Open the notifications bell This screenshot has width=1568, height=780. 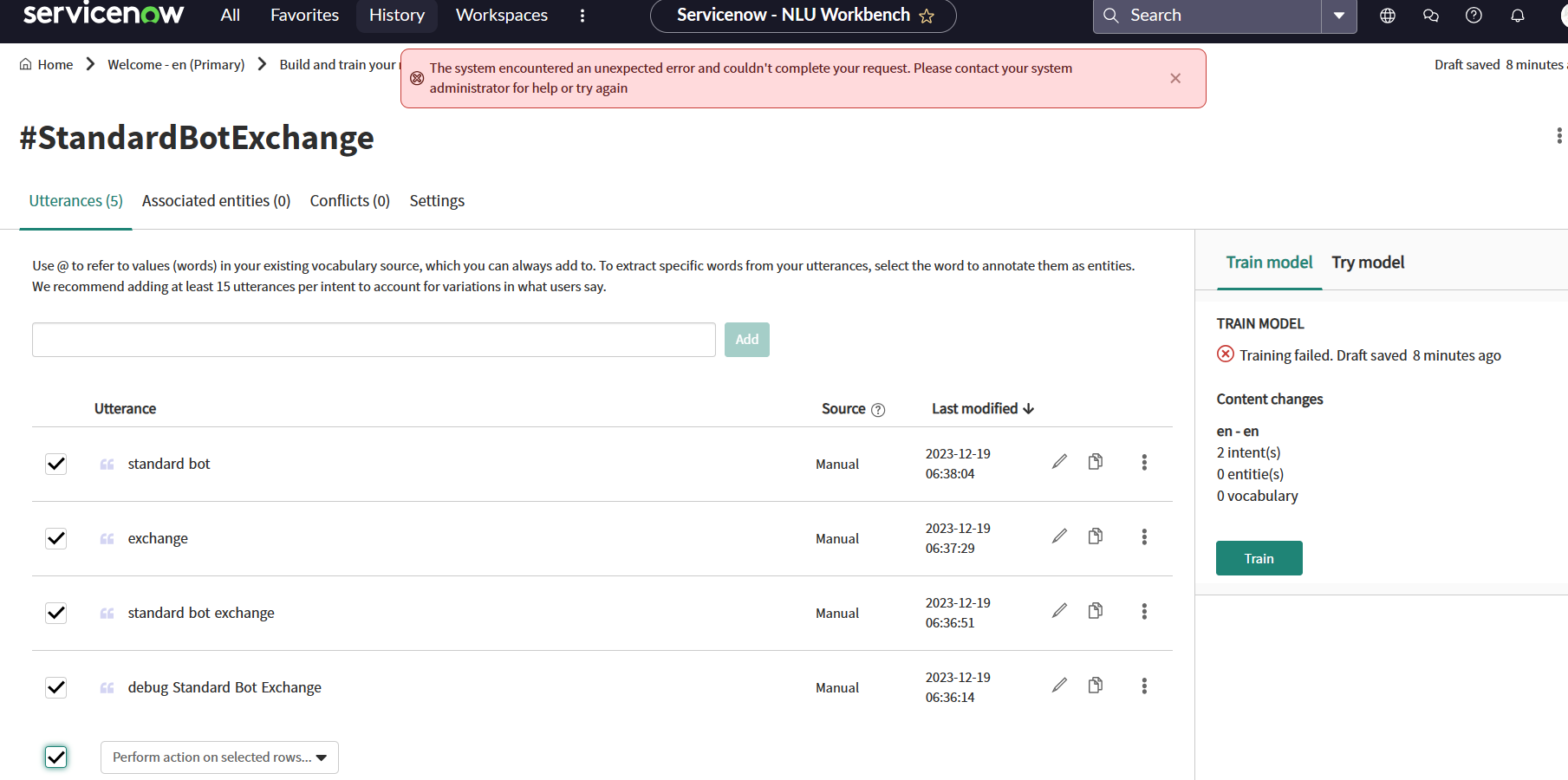pyautogui.click(x=1518, y=15)
